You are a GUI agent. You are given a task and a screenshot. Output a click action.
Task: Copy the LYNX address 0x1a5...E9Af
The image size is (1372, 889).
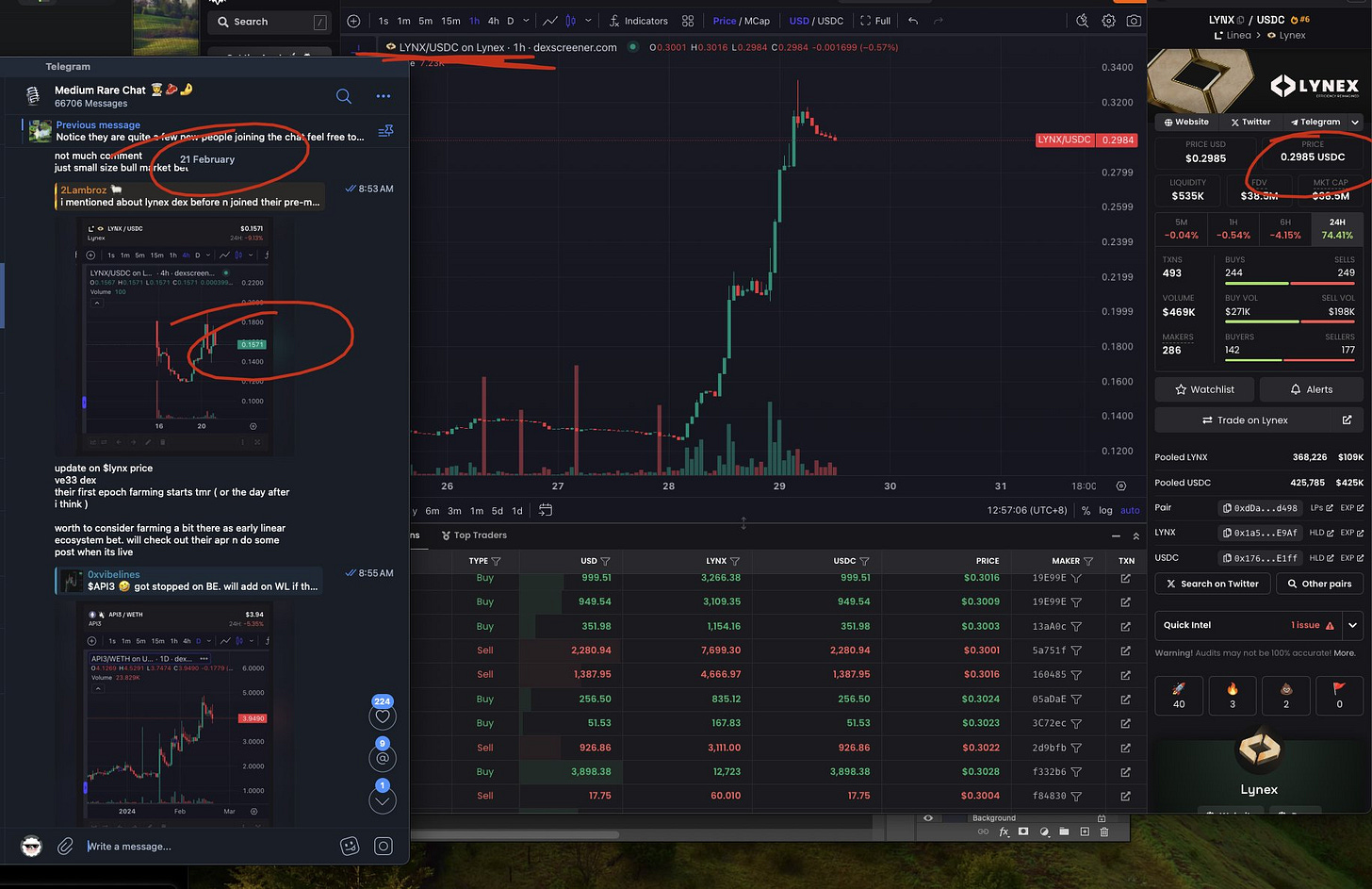[1260, 533]
